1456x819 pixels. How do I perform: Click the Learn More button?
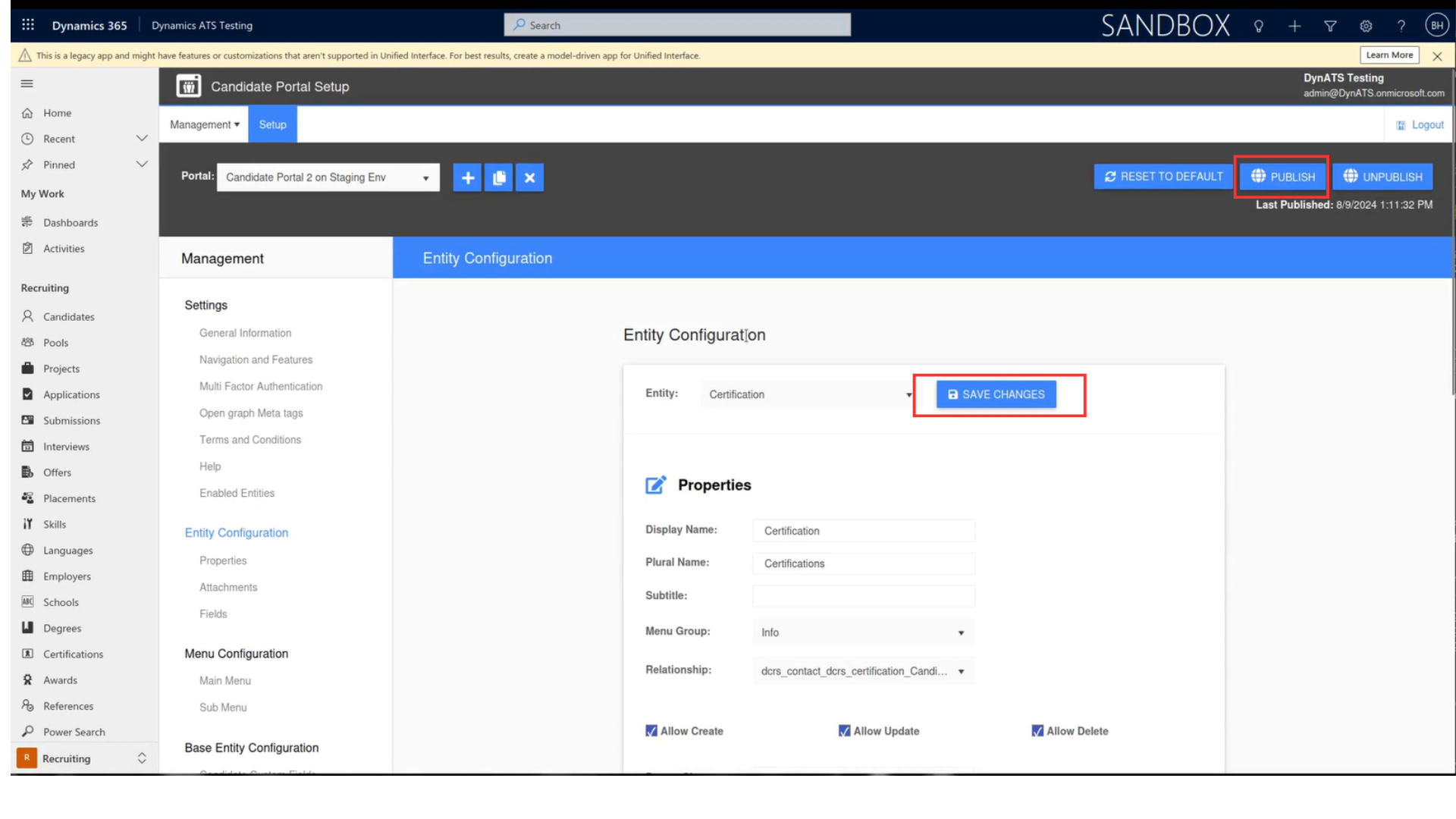tap(1389, 55)
